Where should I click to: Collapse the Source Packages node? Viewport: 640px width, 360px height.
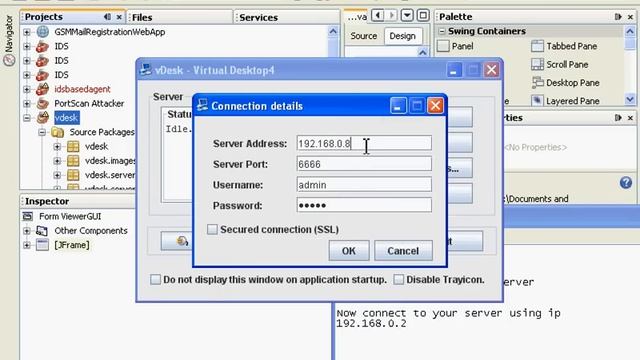(x=42, y=132)
